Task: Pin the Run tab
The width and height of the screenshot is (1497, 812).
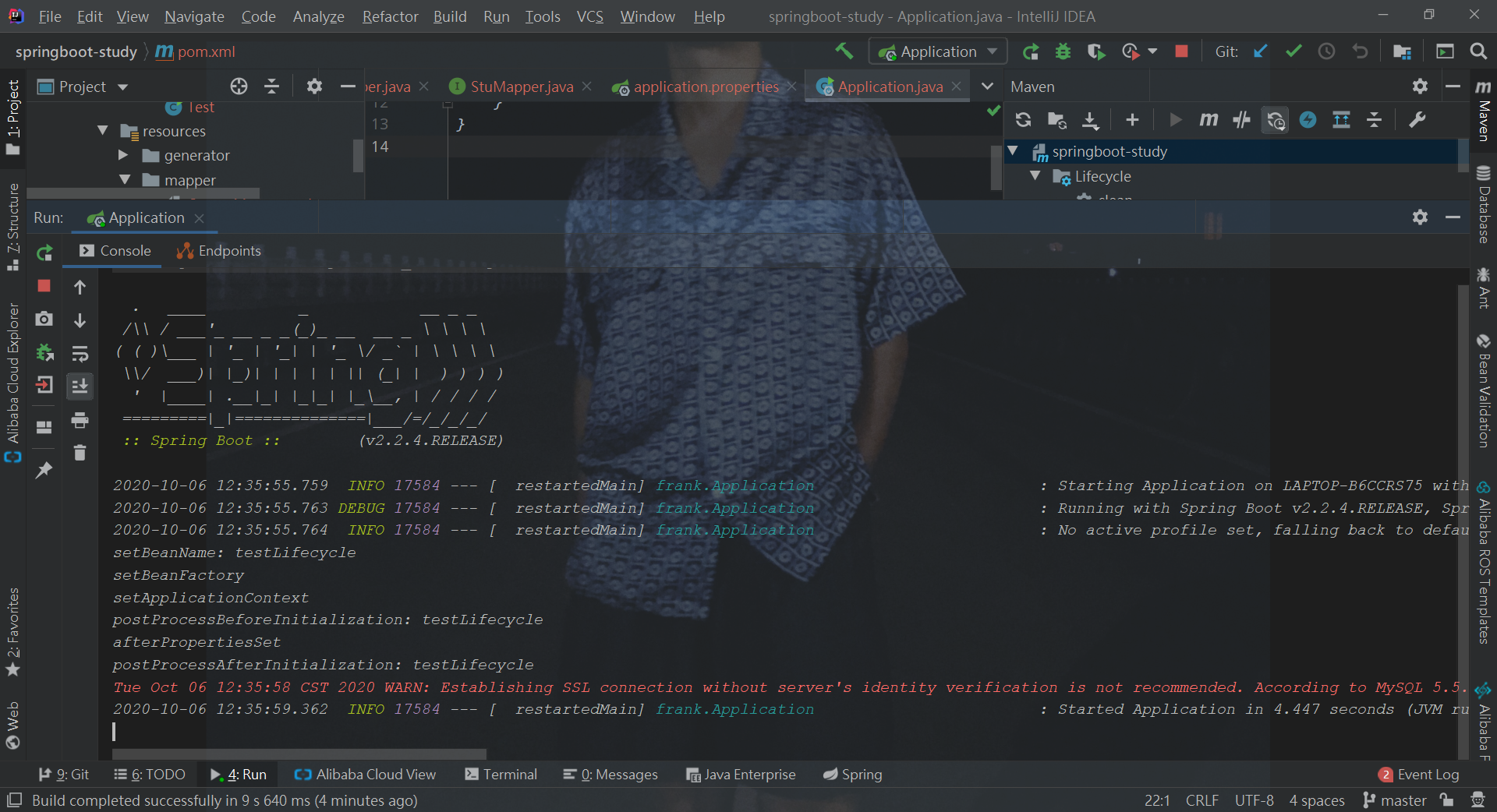Action: pos(44,470)
